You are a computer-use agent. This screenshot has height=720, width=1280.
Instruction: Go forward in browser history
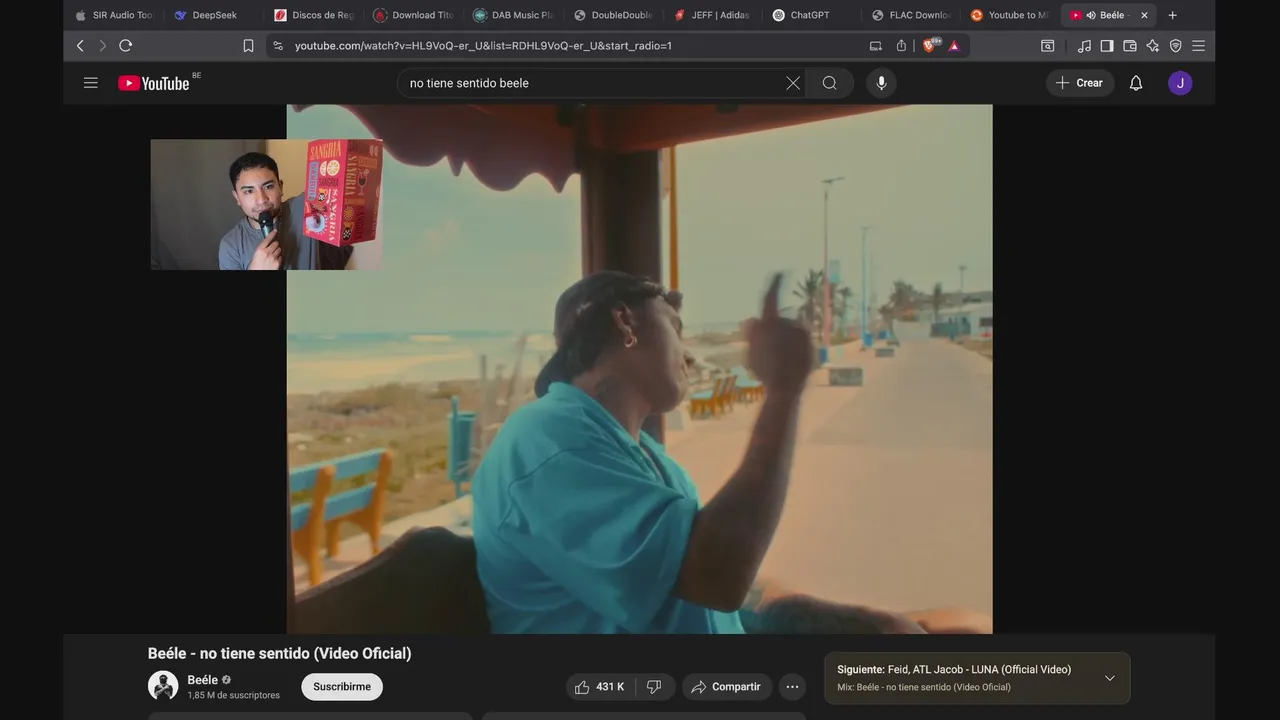point(102,46)
